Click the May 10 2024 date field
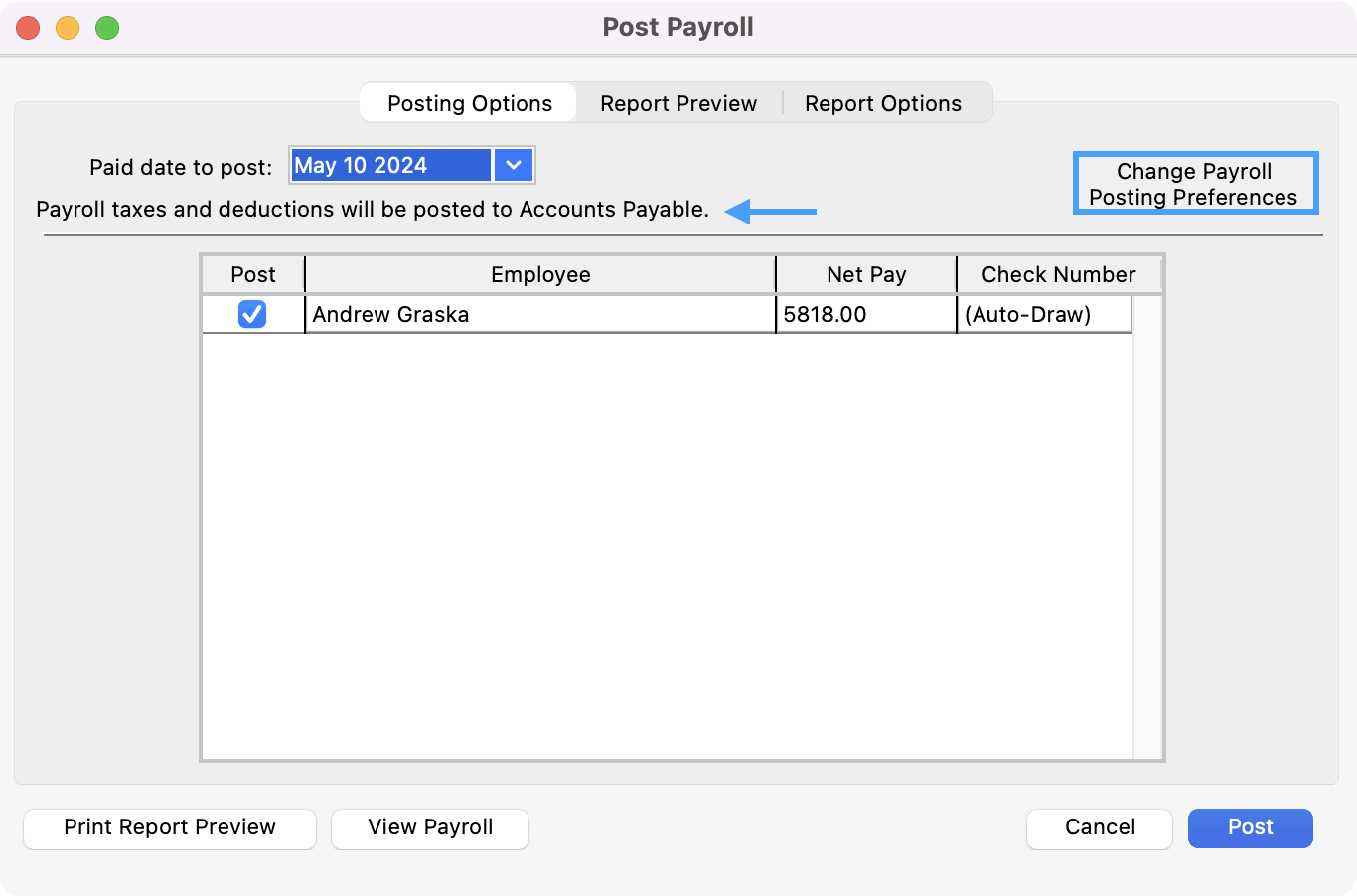 tap(390, 165)
